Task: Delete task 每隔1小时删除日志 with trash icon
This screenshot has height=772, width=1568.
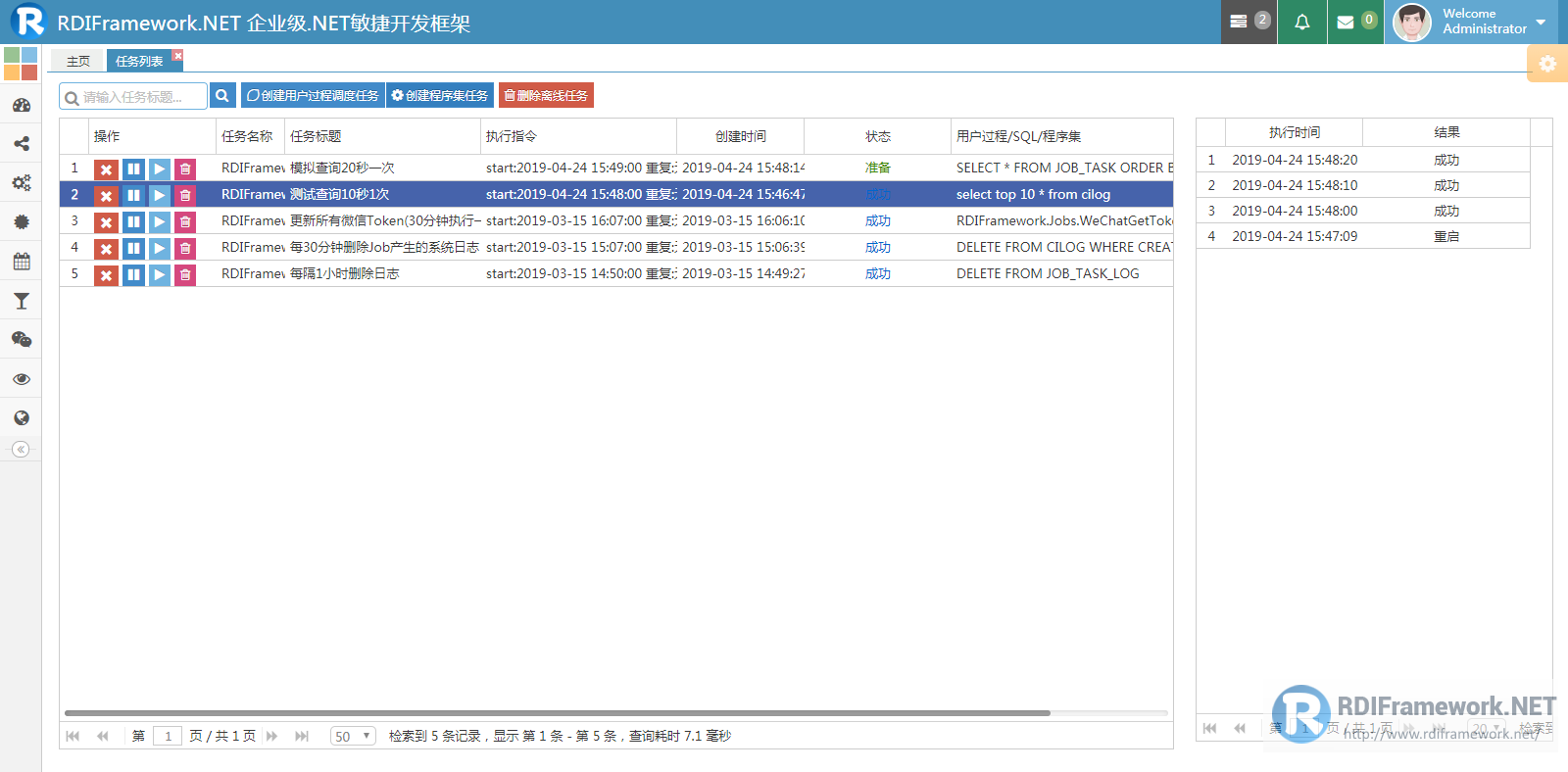Action: (x=185, y=274)
